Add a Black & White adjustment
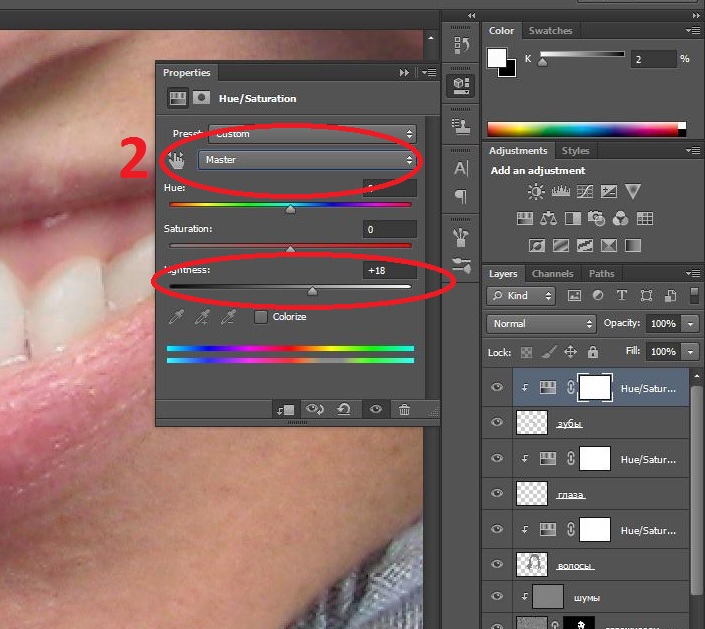The image size is (705, 629). click(x=572, y=219)
